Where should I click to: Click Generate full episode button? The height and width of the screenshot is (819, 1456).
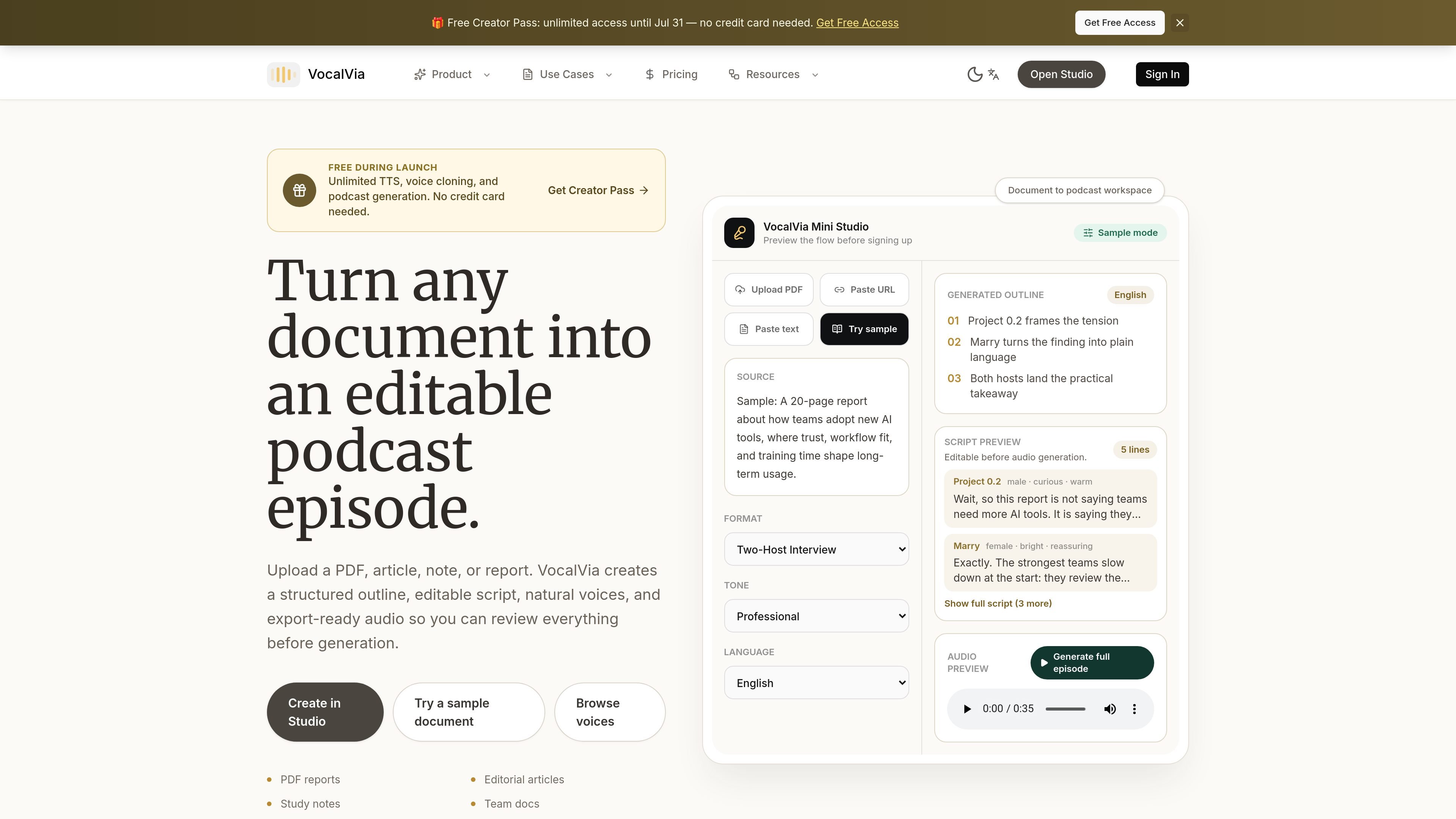(1092, 662)
